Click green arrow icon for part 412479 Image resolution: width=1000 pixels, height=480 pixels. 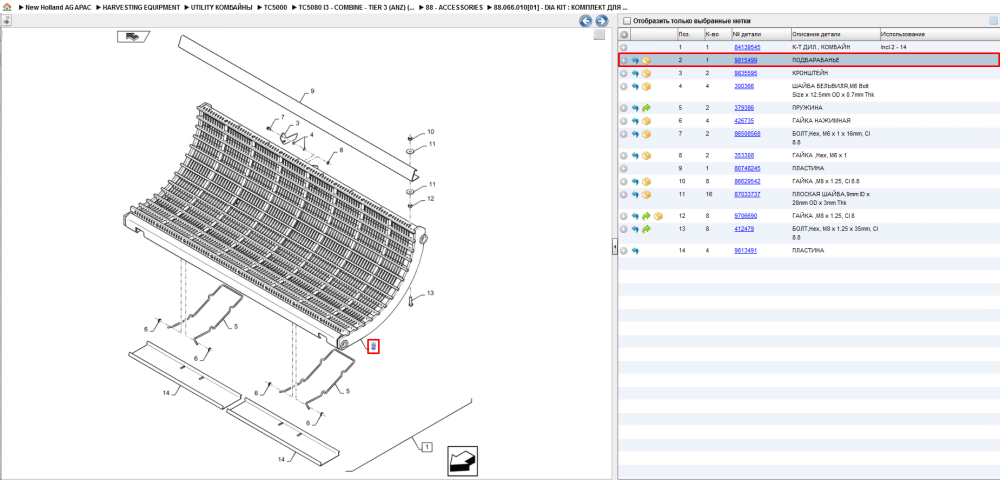[647, 229]
